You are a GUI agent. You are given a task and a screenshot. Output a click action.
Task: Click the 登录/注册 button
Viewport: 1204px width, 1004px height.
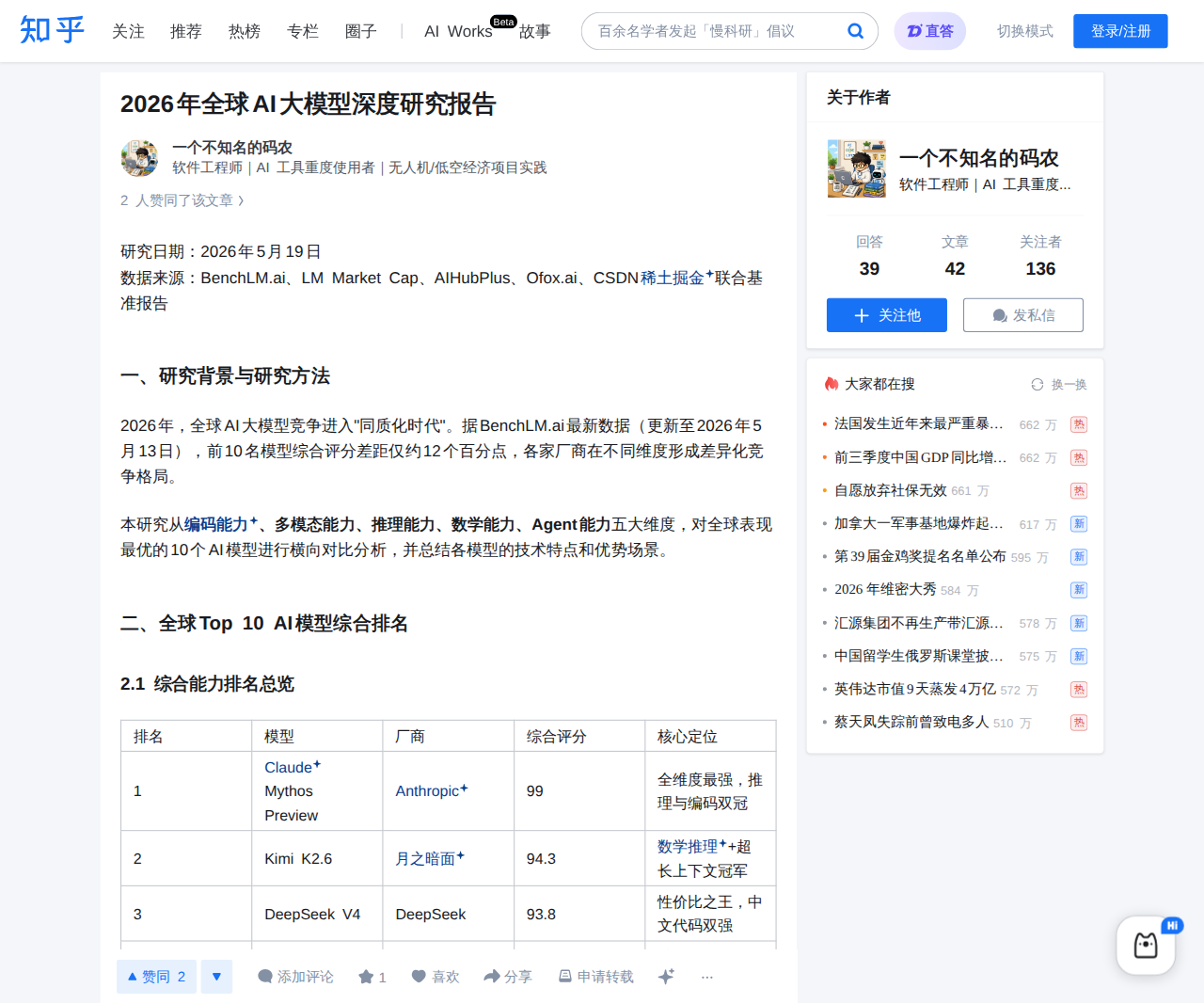coord(1120,31)
